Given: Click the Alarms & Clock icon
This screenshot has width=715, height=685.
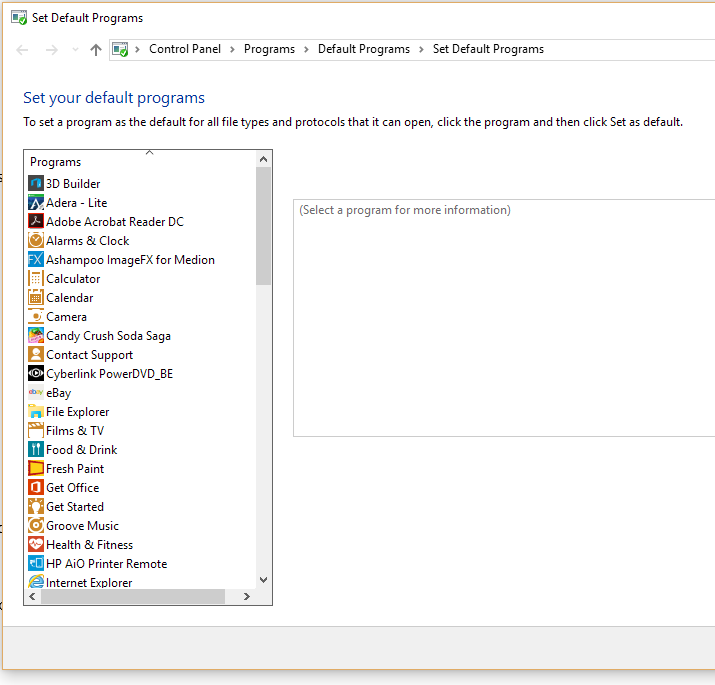Looking at the screenshot, I should pyautogui.click(x=36, y=240).
